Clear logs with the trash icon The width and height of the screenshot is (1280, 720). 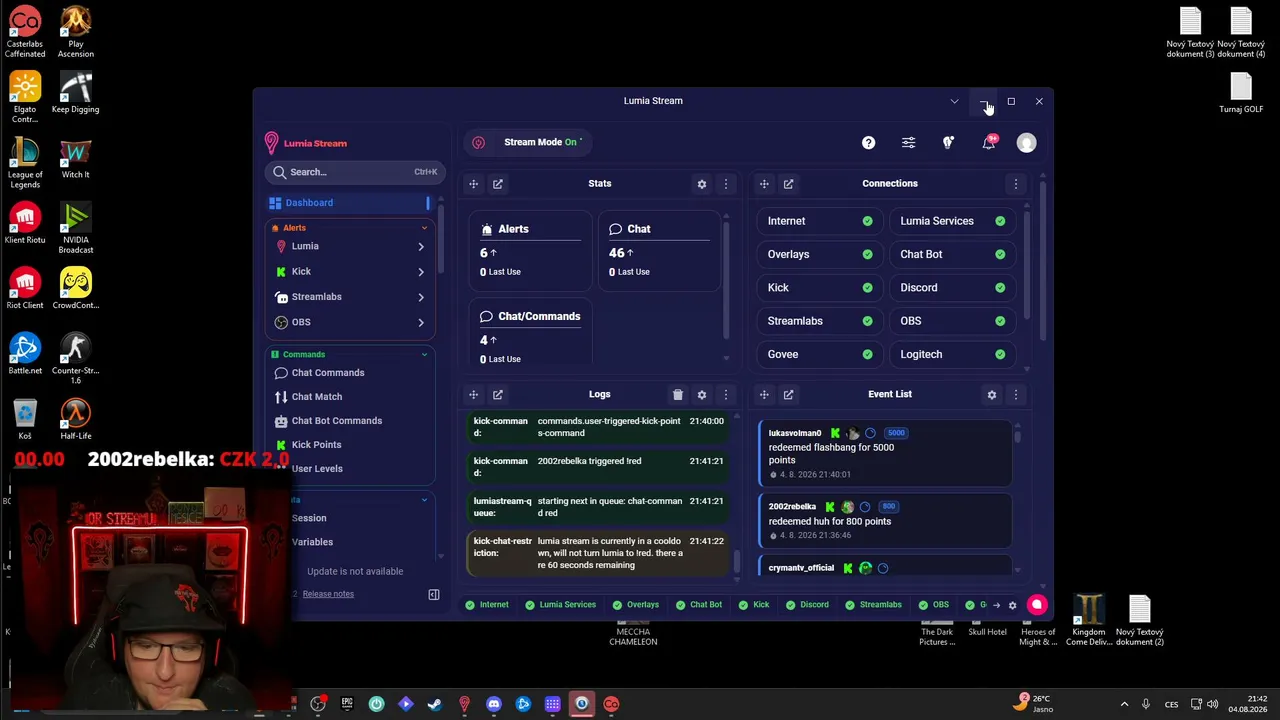(677, 395)
